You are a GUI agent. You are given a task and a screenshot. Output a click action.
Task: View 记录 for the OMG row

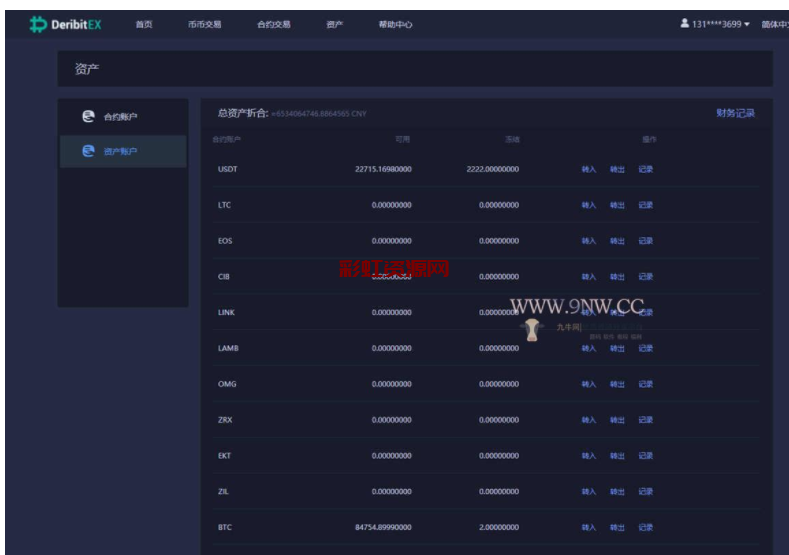coord(645,384)
